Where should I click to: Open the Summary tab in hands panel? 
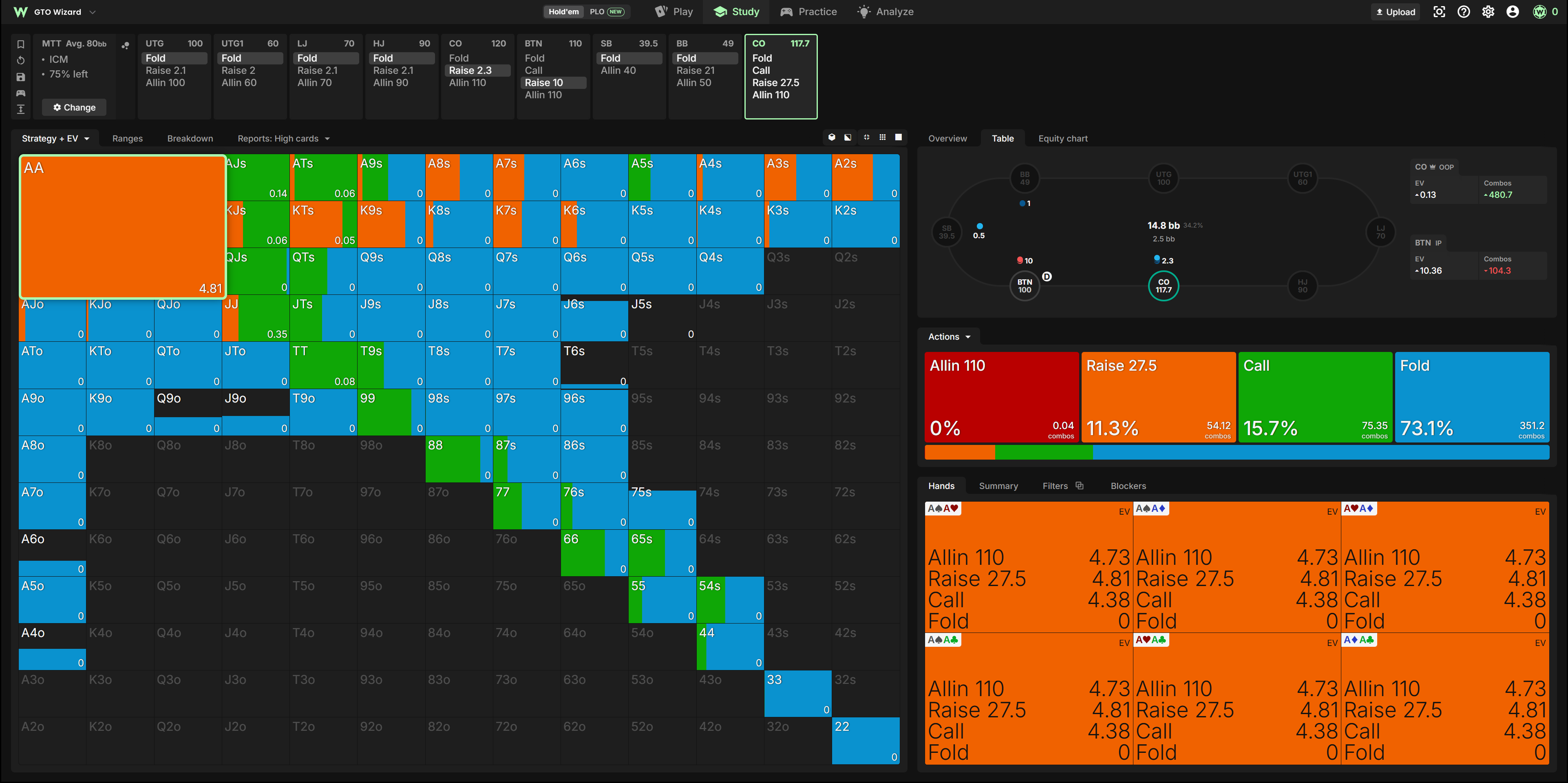pyautogui.click(x=998, y=486)
